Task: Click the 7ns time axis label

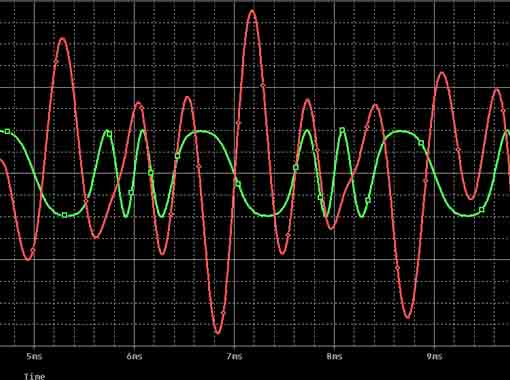Action: [234, 356]
